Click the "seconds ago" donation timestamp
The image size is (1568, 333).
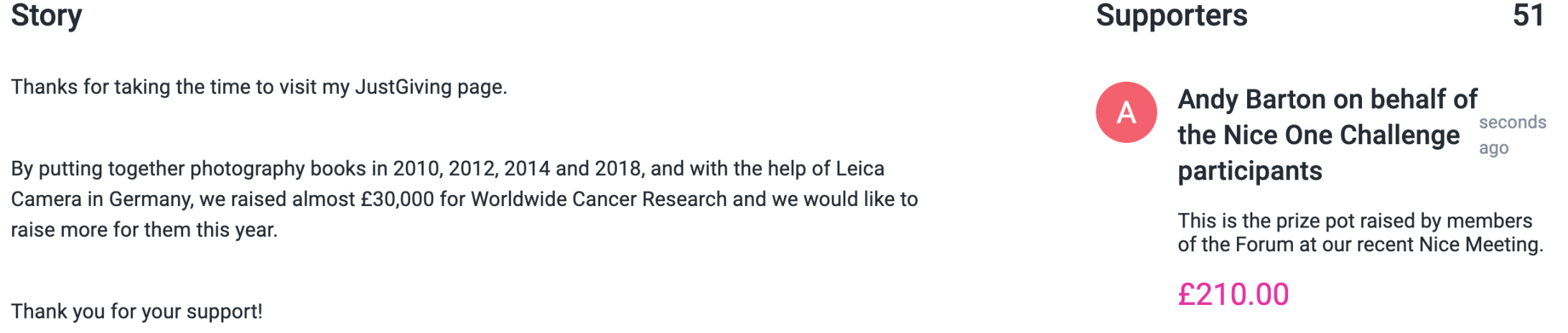(1511, 135)
